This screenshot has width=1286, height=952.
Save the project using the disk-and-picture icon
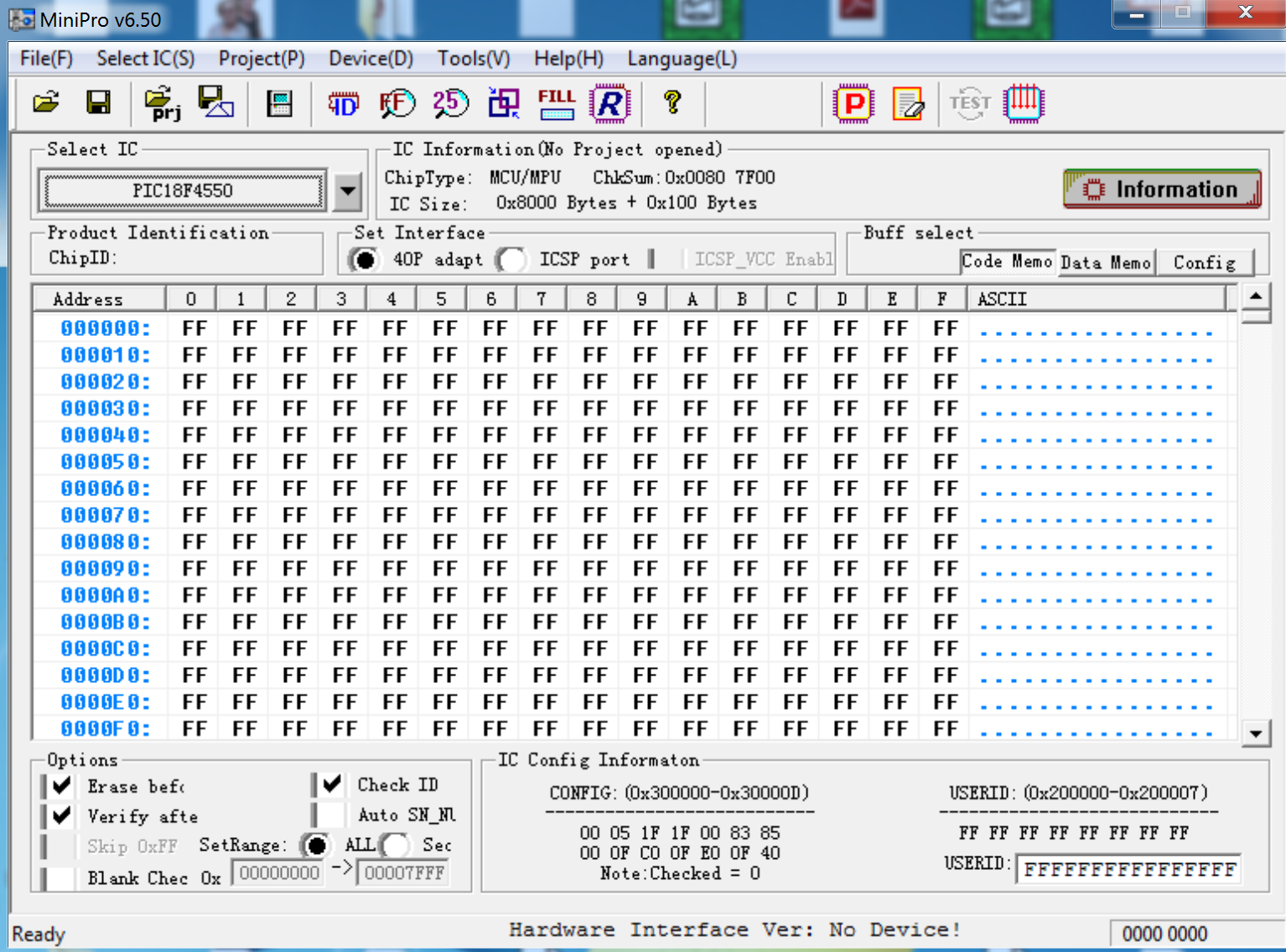tap(215, 103)
